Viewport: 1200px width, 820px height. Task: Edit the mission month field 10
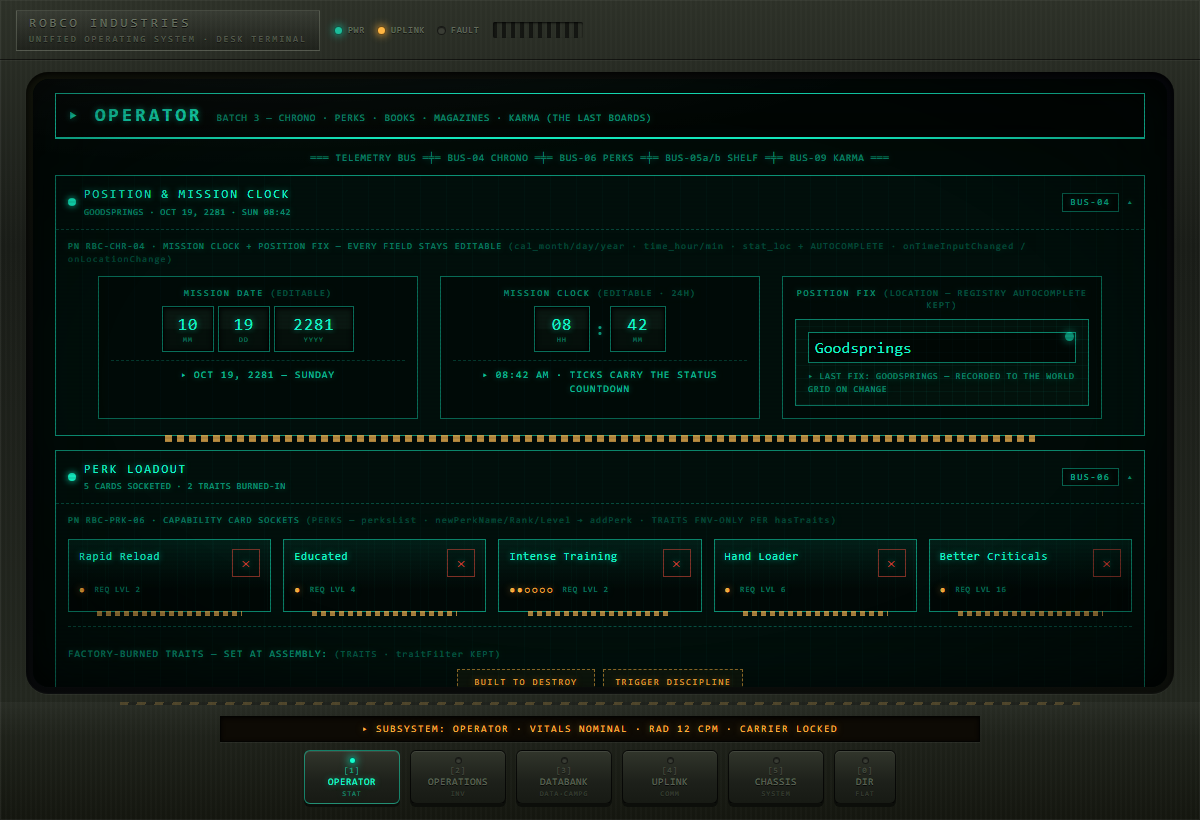click(188, 329)
